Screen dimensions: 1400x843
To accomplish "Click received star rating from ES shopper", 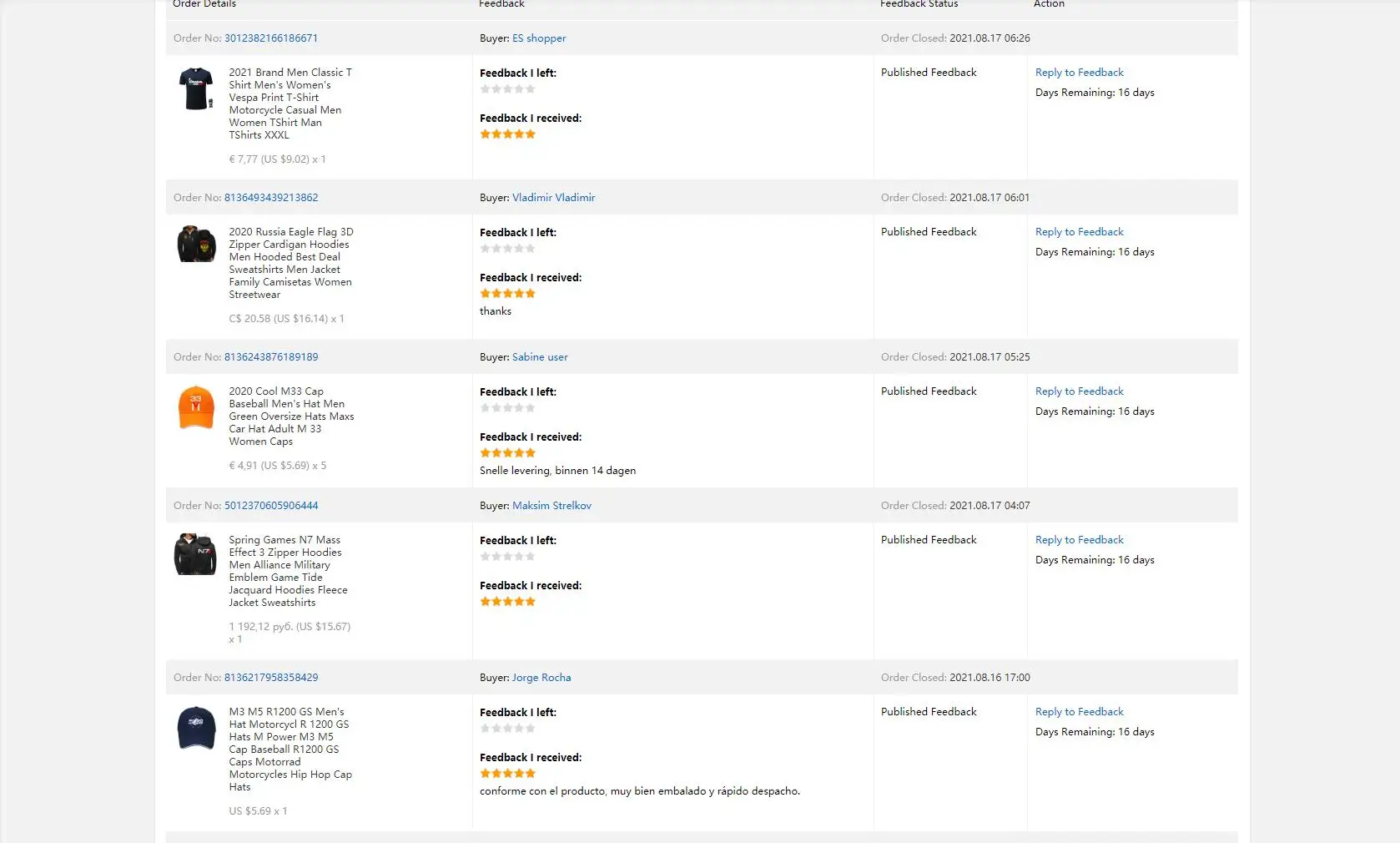I will (x=507, y=134).
